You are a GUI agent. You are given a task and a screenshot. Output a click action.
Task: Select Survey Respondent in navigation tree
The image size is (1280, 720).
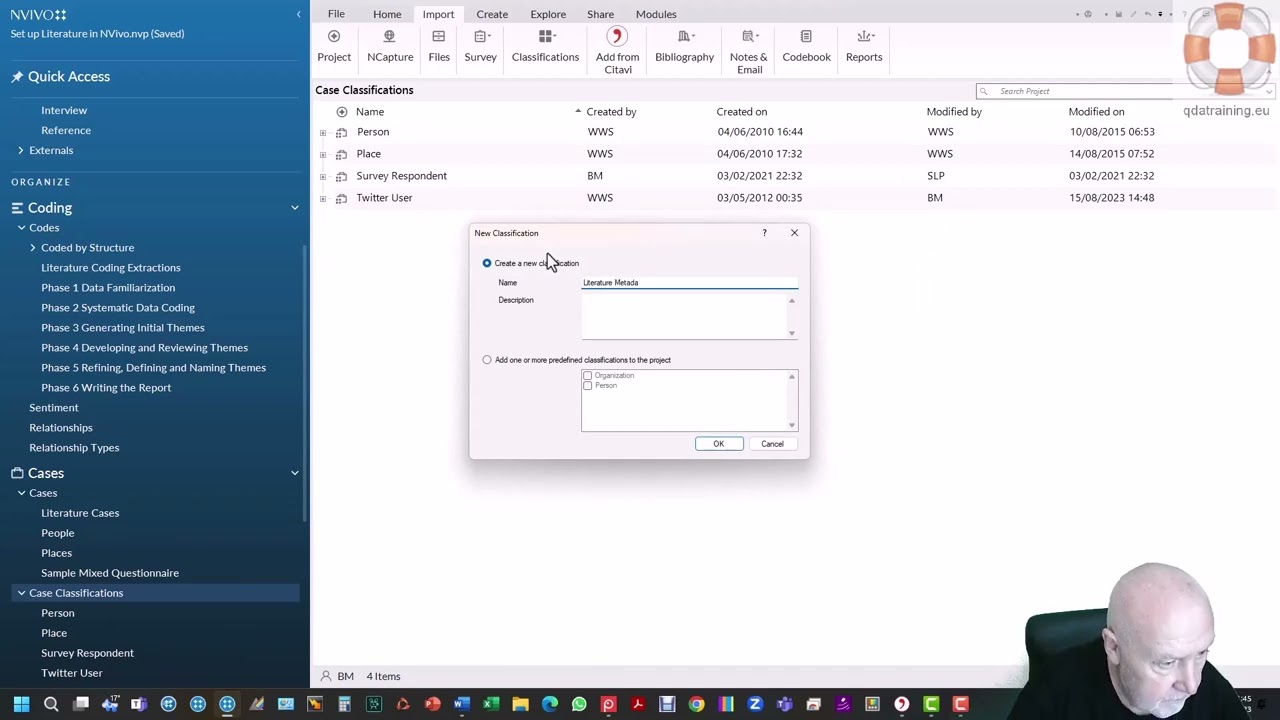87,653
